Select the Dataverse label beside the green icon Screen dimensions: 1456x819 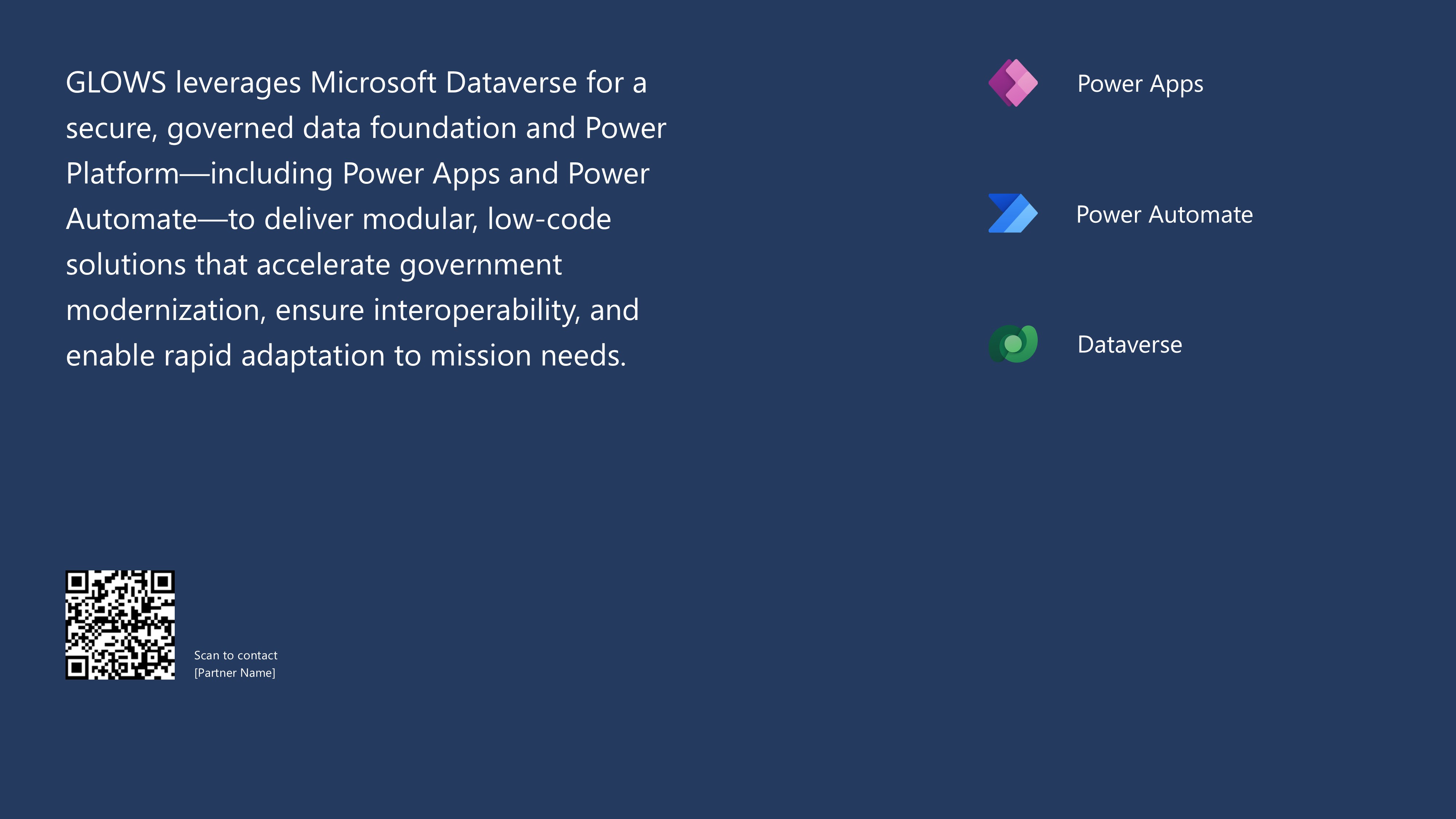(x=1129, y=345)
